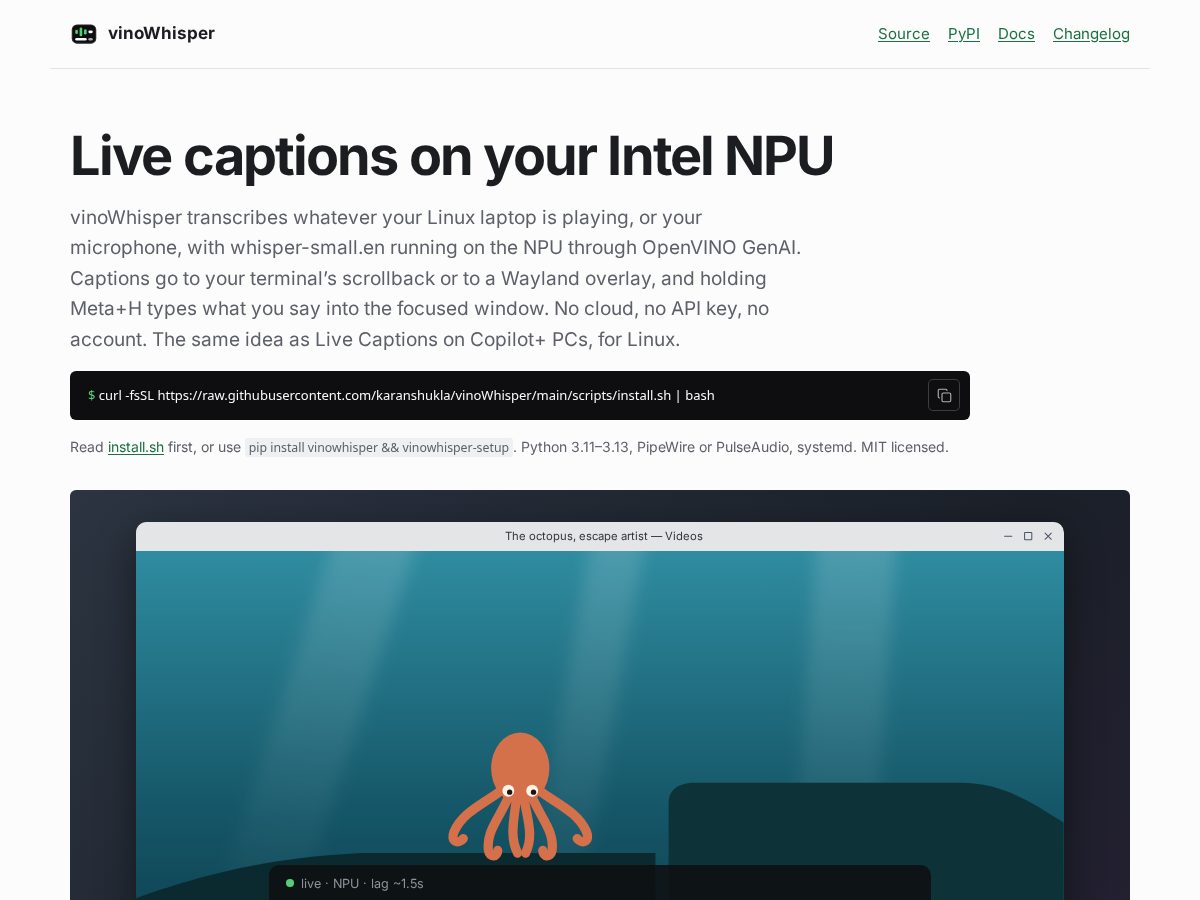Open the Changelog page

(1091, 34)
